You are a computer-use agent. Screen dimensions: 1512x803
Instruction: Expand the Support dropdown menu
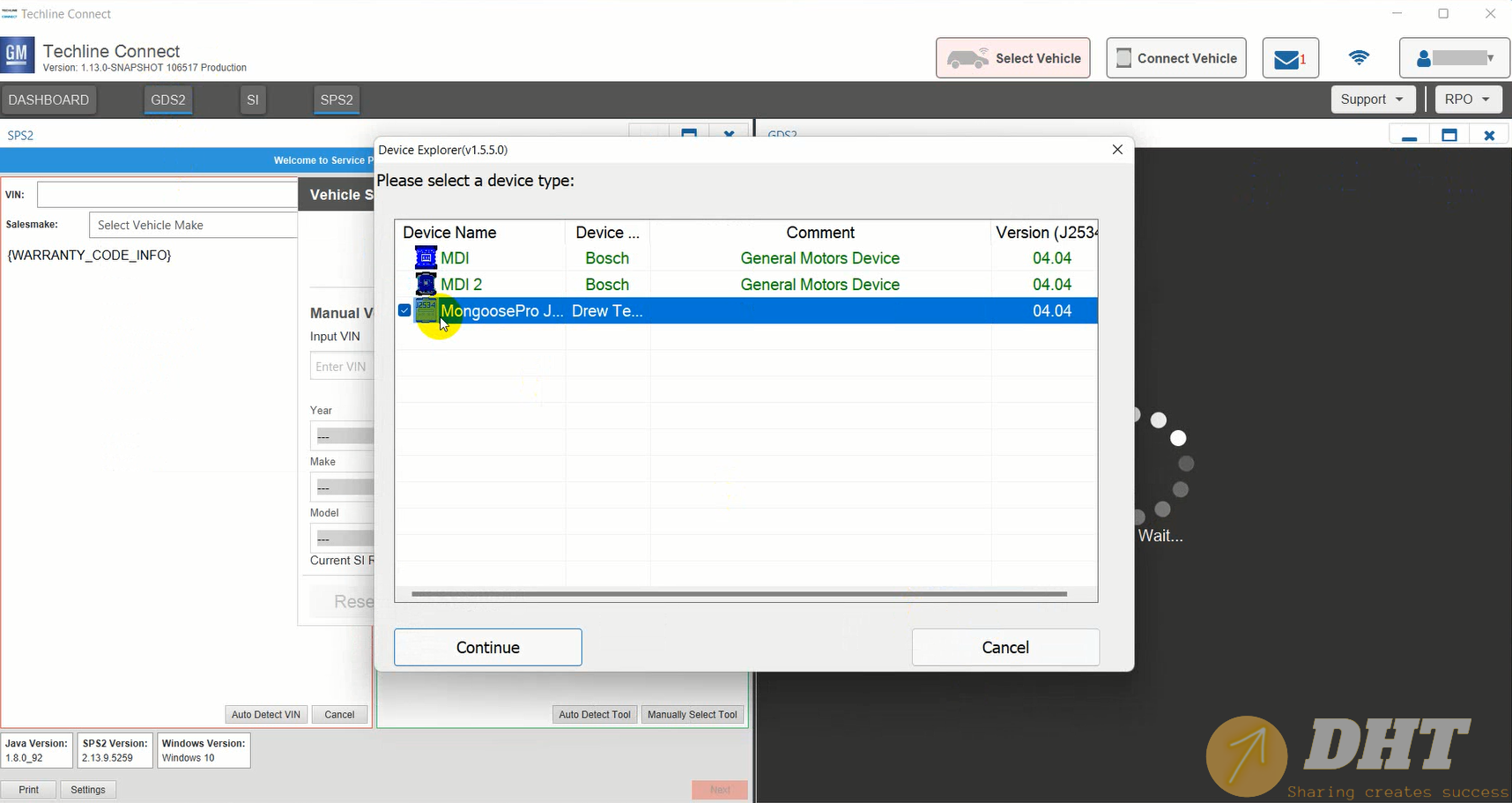(x=1372, y=100)
